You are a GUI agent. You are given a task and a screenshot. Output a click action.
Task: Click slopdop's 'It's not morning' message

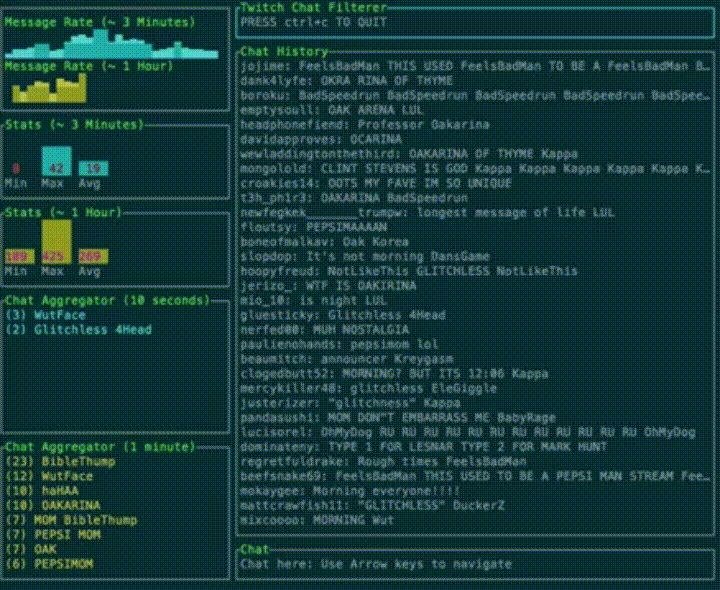click(365, 256)
